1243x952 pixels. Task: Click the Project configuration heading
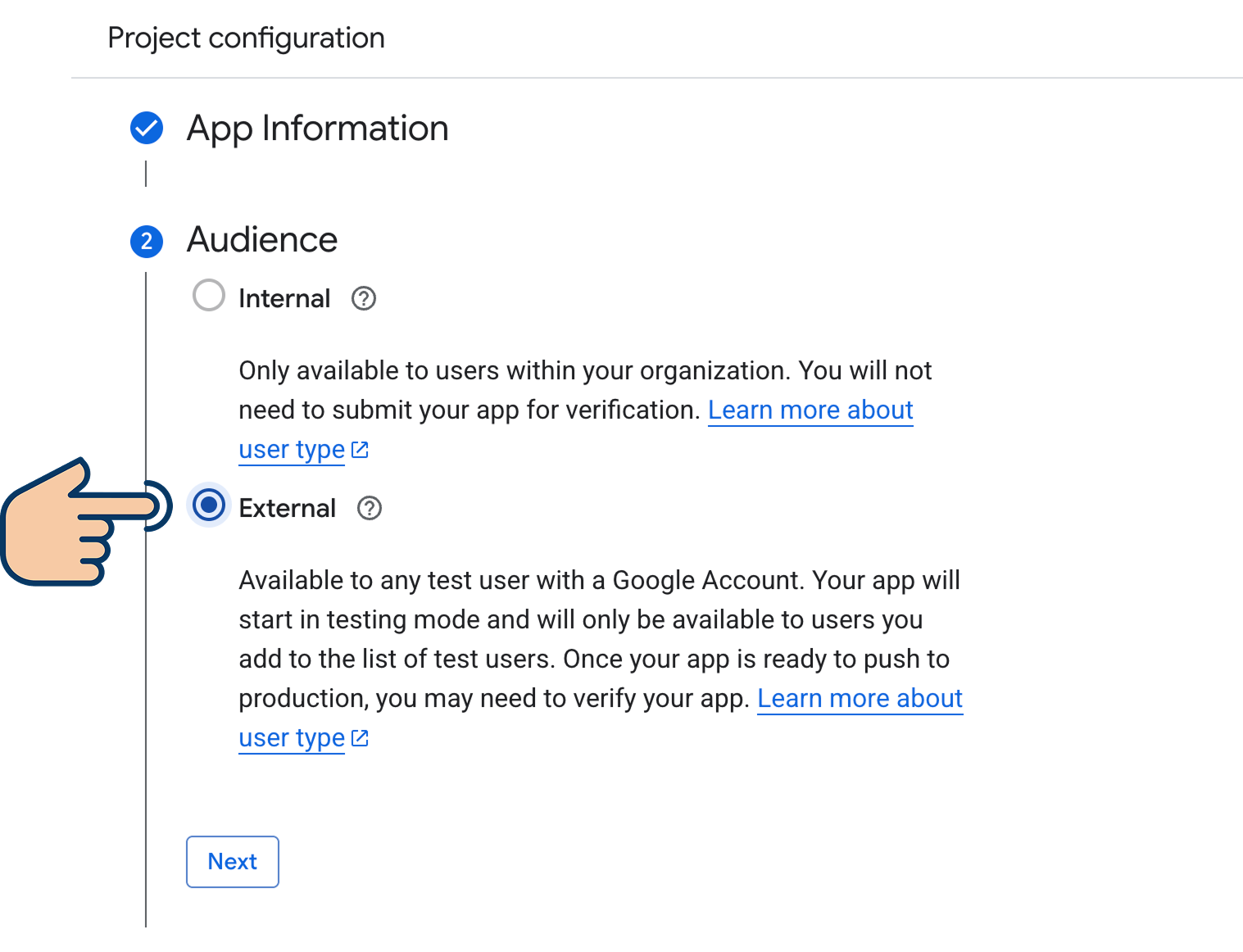pyautogui.click(x=247, y=39)
